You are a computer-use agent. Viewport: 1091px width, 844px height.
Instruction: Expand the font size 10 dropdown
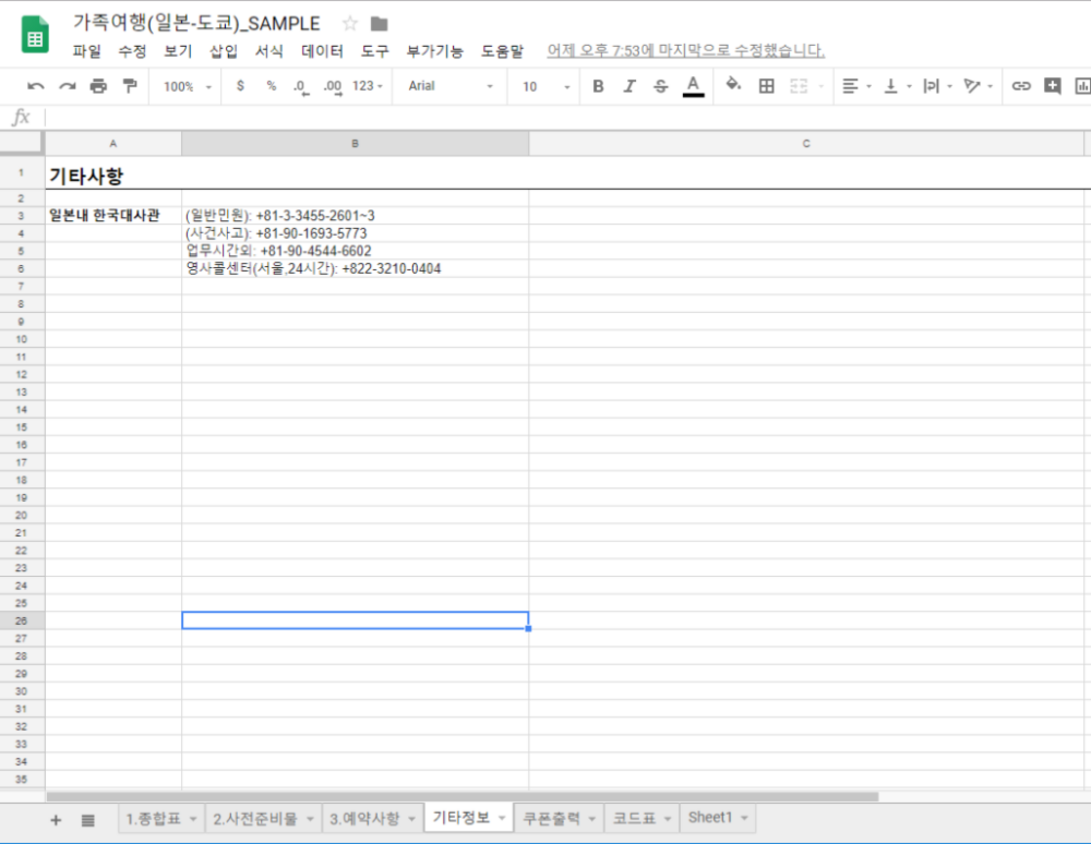click(x=545, y=87)
